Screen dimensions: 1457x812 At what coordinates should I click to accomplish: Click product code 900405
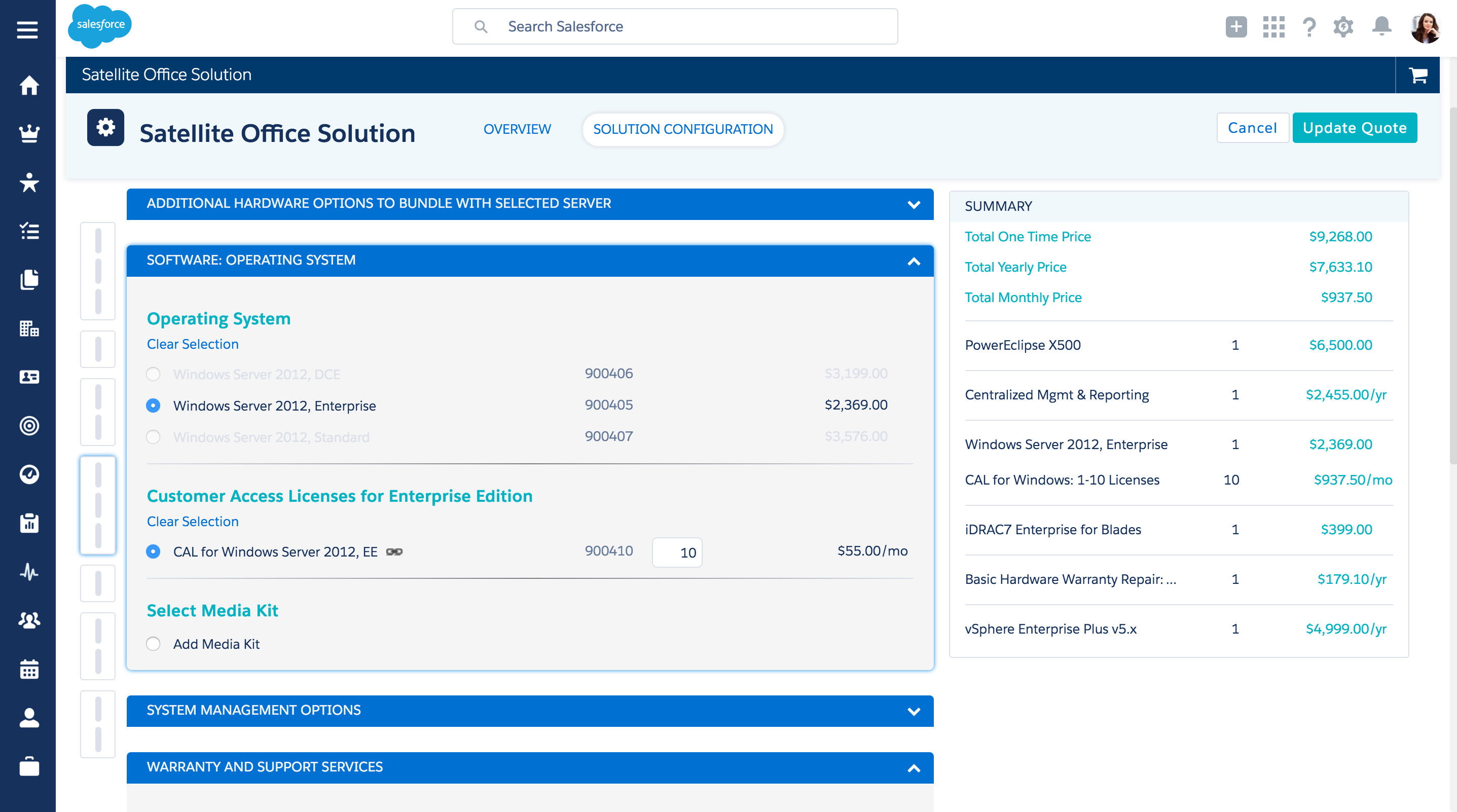pyautogui.click(x=608, y=405)
